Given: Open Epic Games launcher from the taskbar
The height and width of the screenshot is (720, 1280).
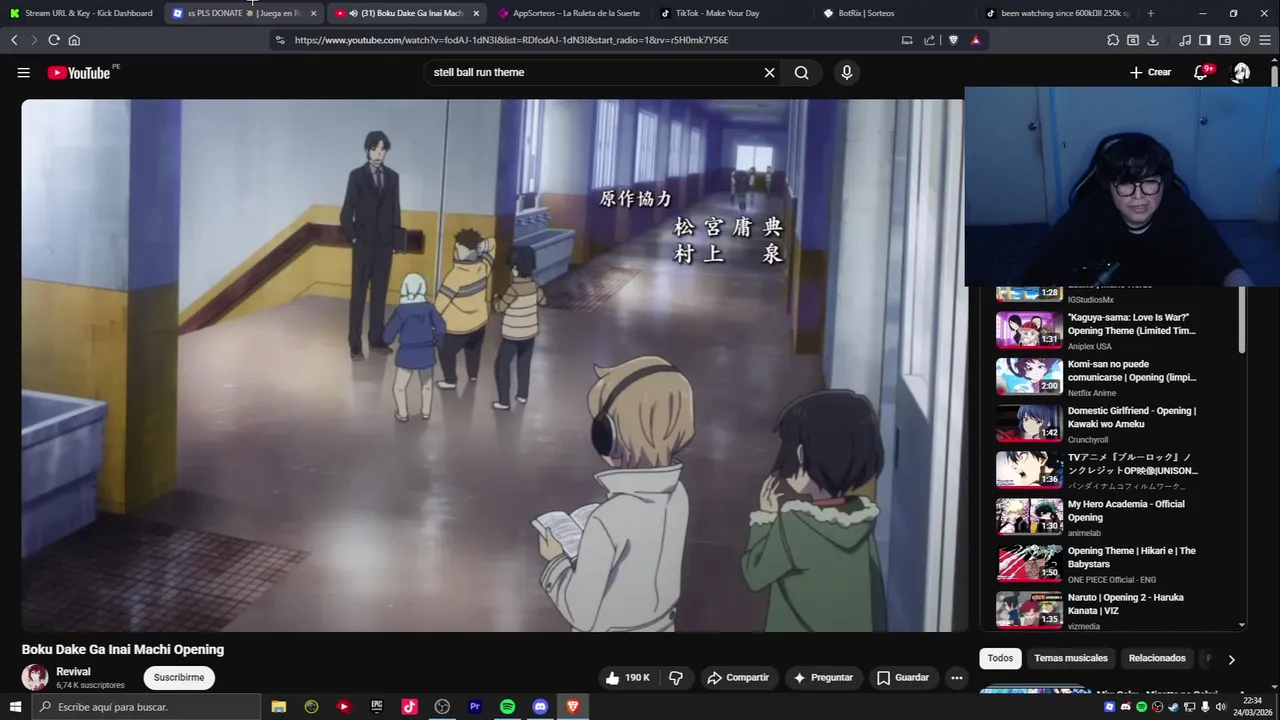Looking at the screenshot, I should [377, 707].
